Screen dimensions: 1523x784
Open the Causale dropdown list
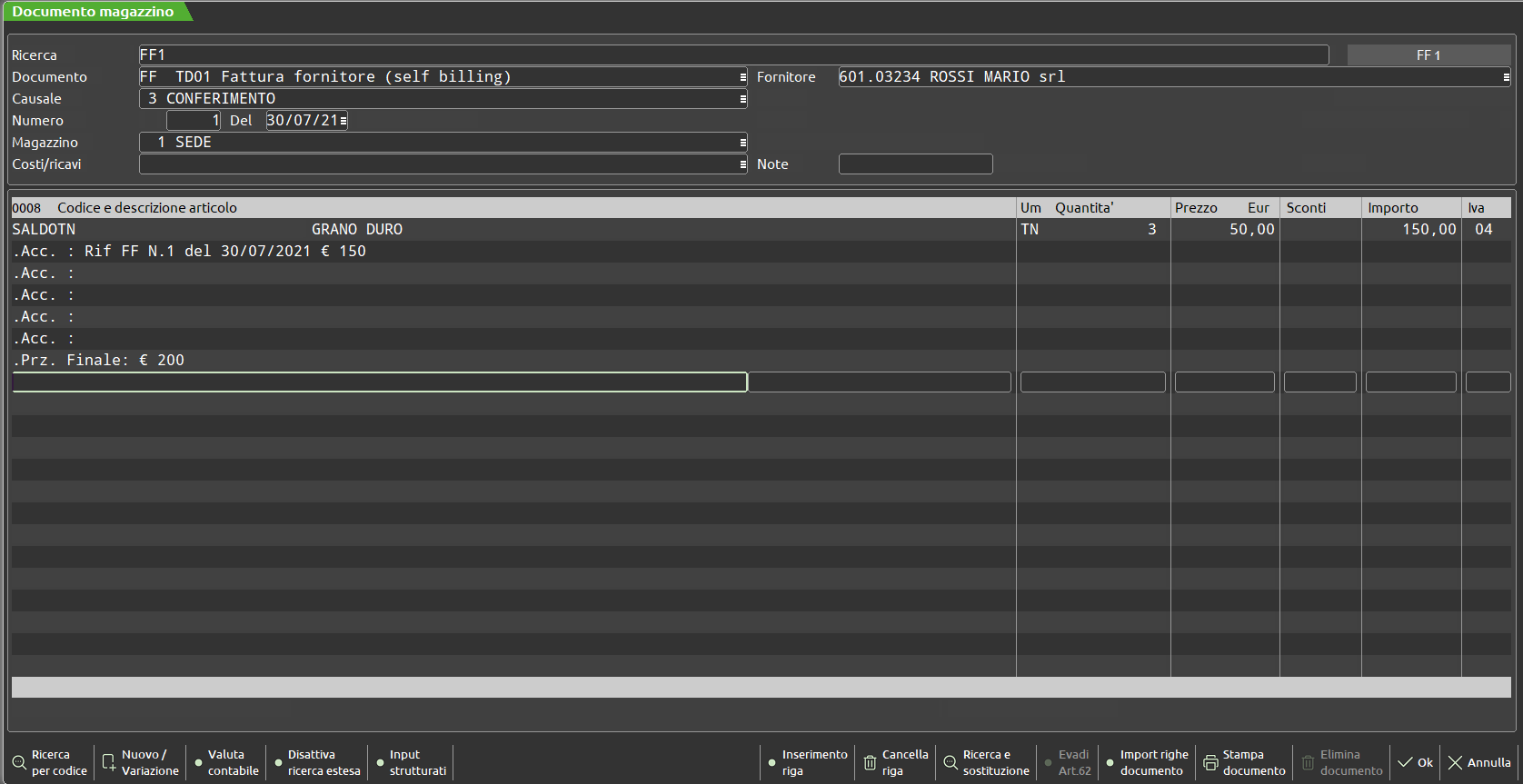point(742,99)
